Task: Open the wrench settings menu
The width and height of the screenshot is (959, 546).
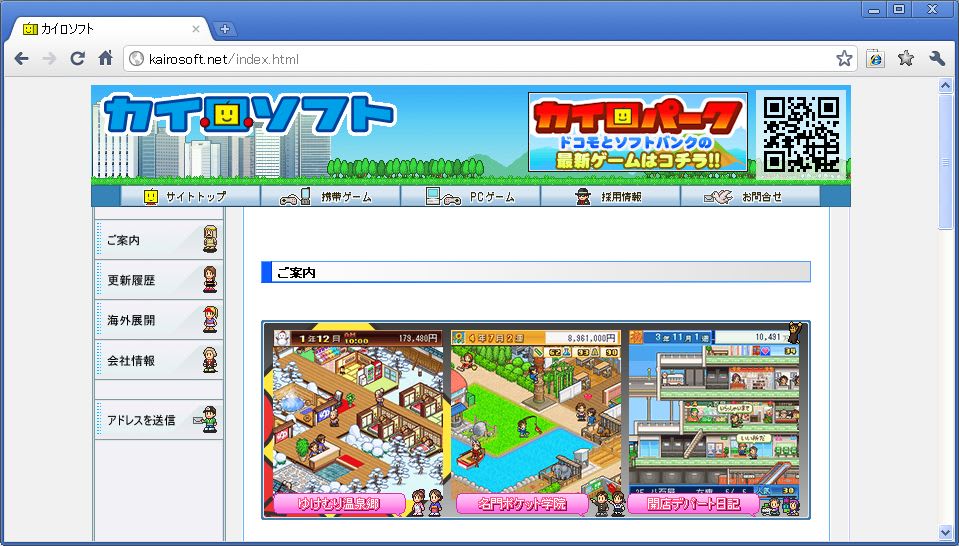Action: [937, 59]
